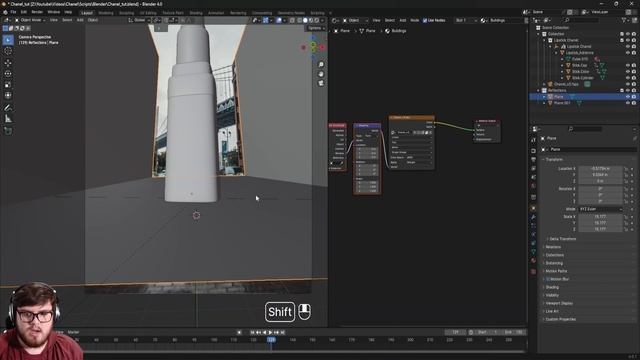The image size is (640, 360).
Task: Click the current frame marker in timeline
Action: point(271,340)
